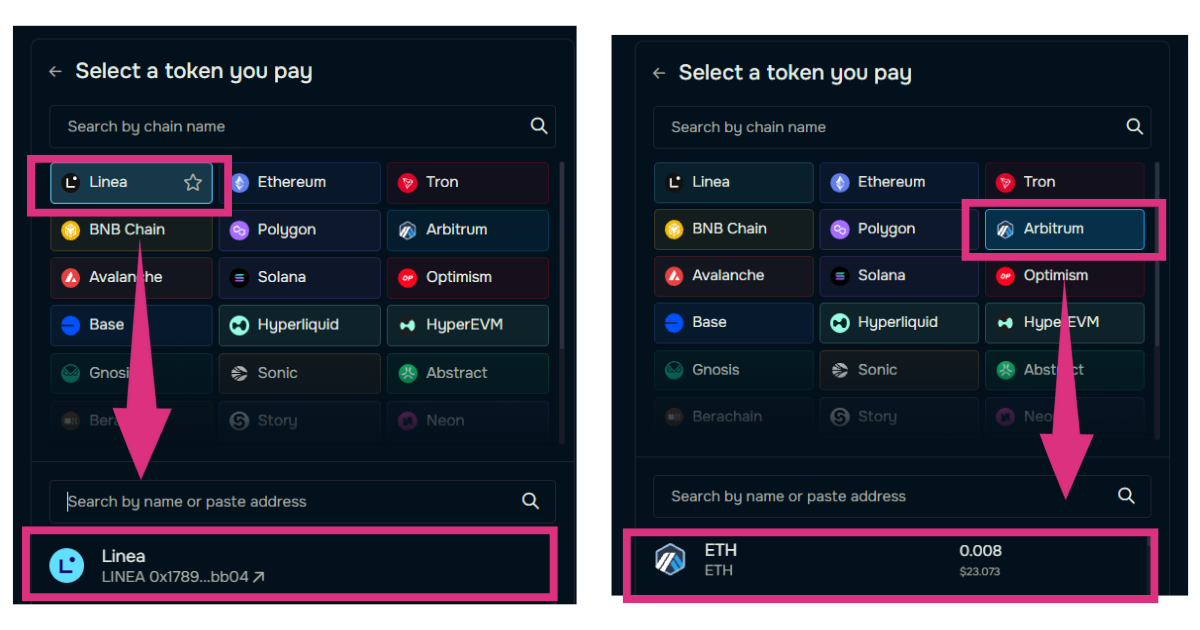
Task: Click magnifier in right token search field
Action: click(x=1126, y=496)
